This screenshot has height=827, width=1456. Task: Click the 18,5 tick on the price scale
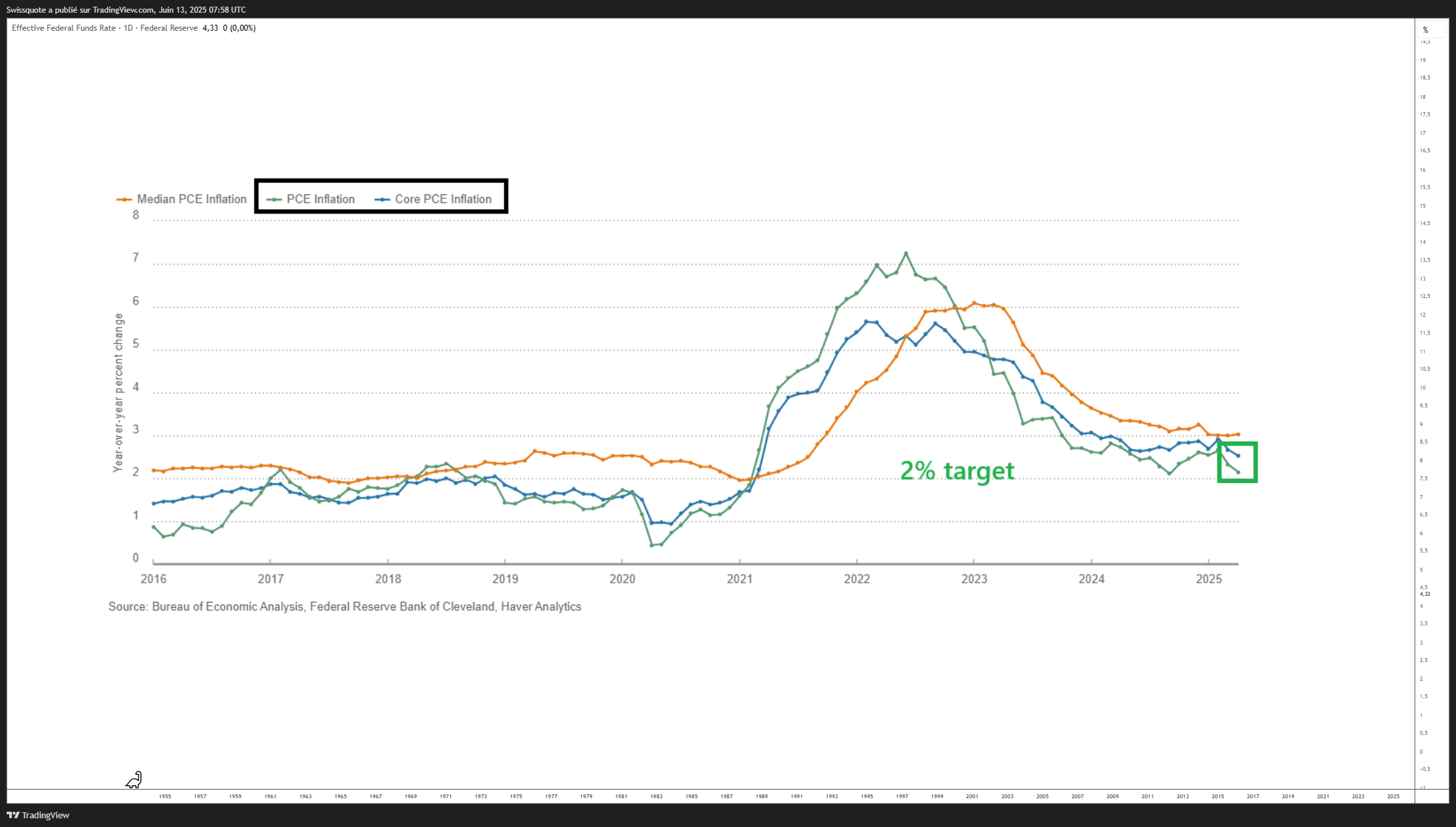click(1425, 78)
